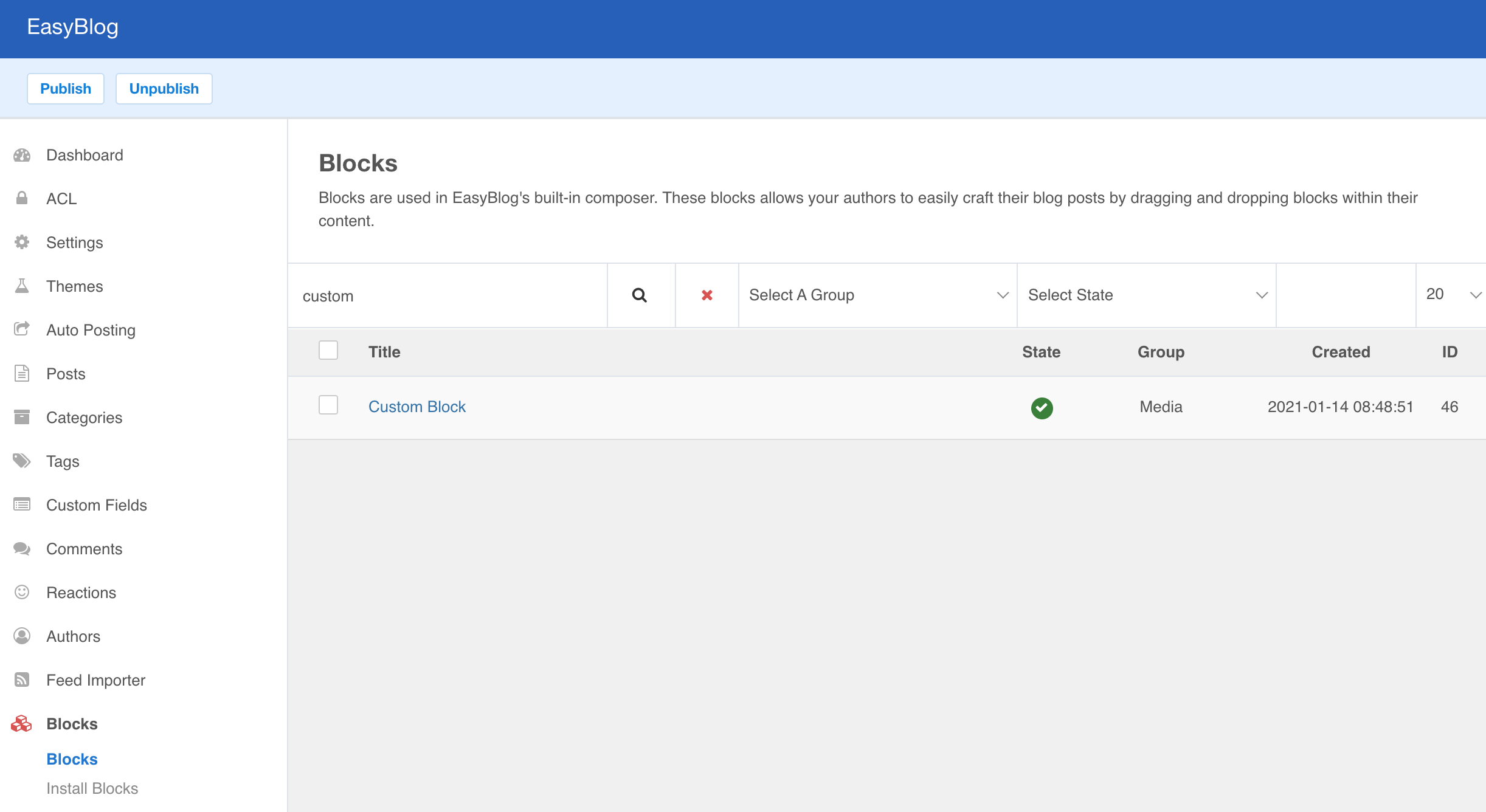
Task: Sort by ID column header
Action: [1450, 352]
